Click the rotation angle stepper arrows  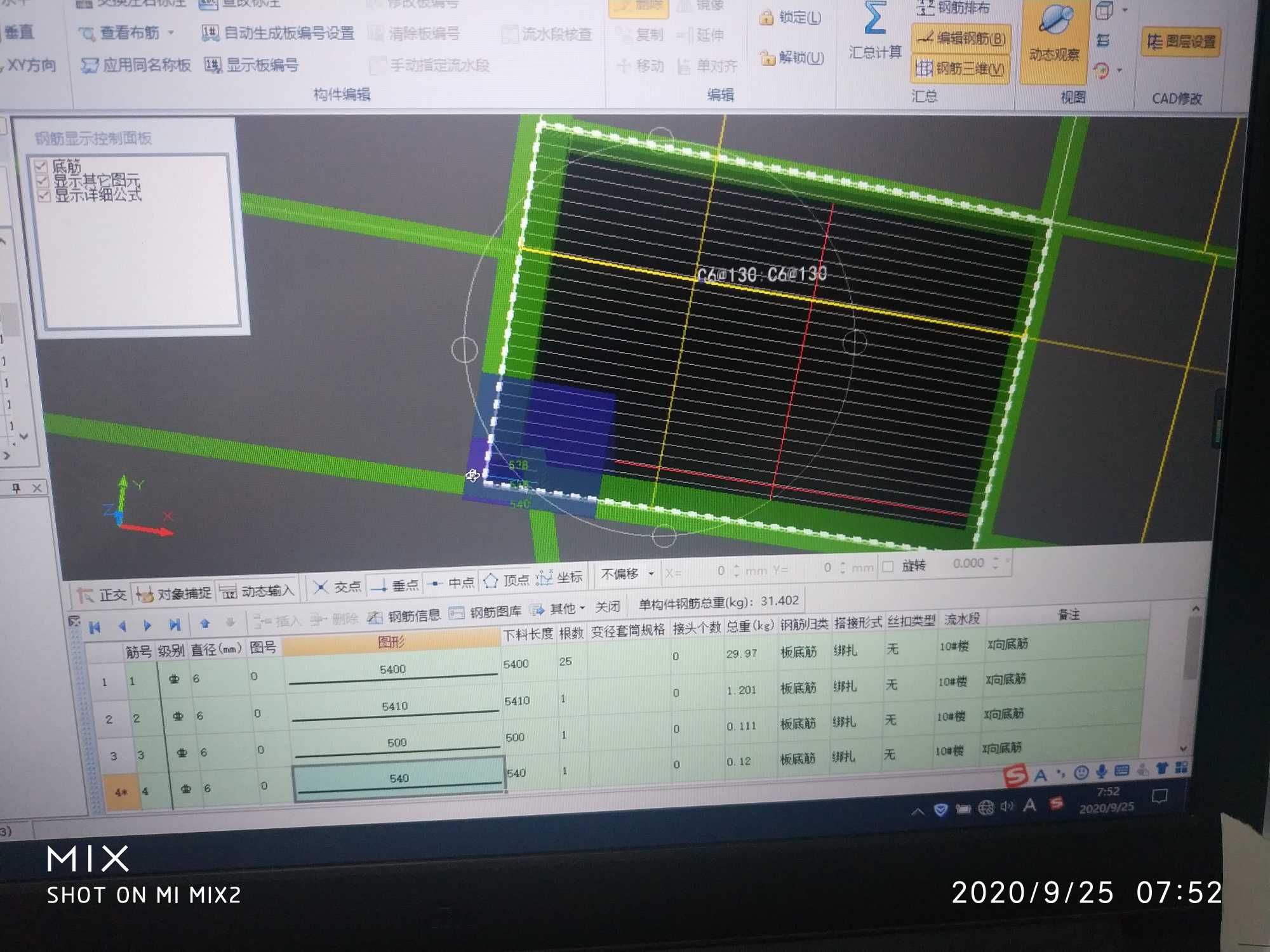pos(995,563)
